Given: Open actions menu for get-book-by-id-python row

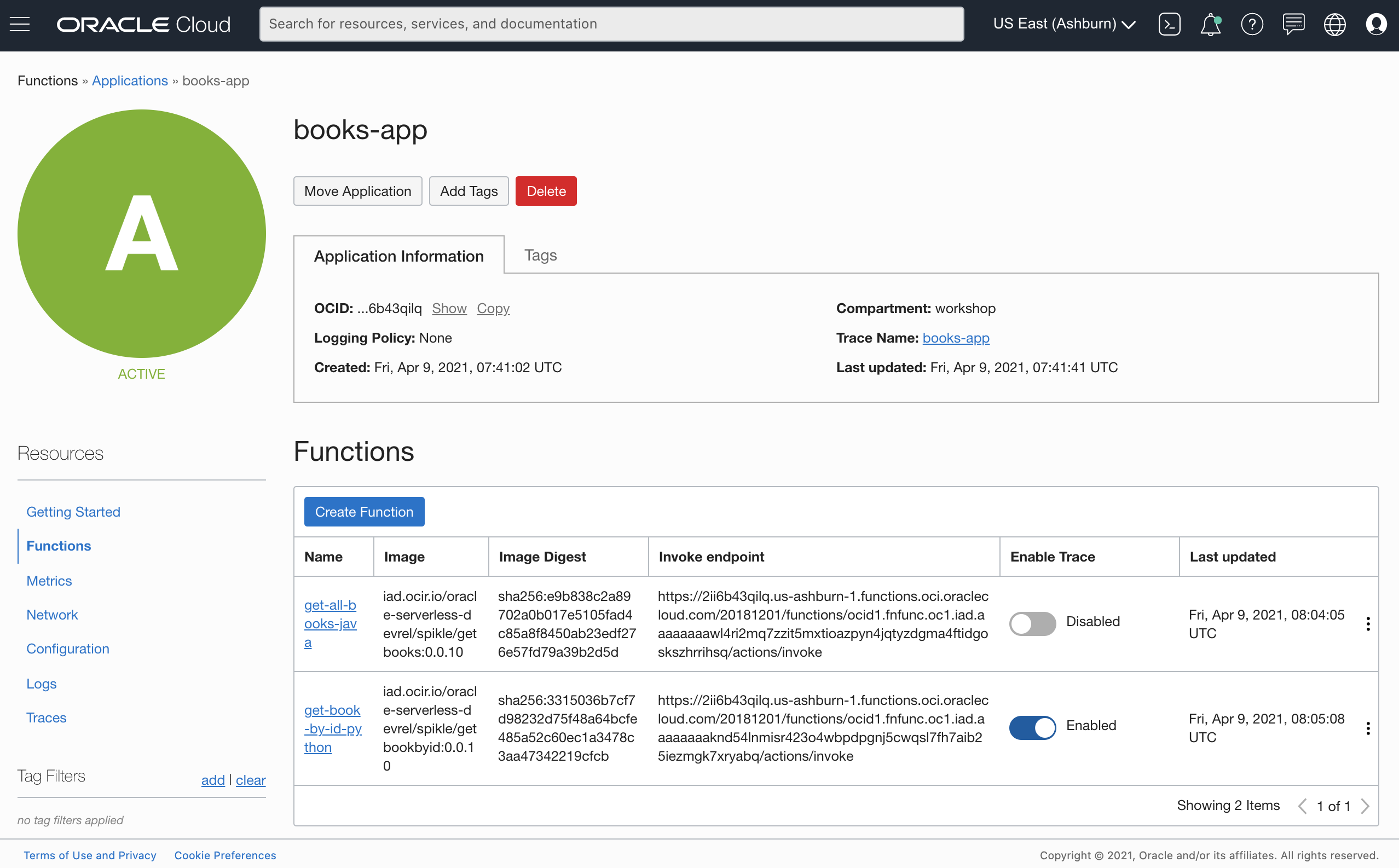Looking at the screenshot, I should coord(1368,728).
